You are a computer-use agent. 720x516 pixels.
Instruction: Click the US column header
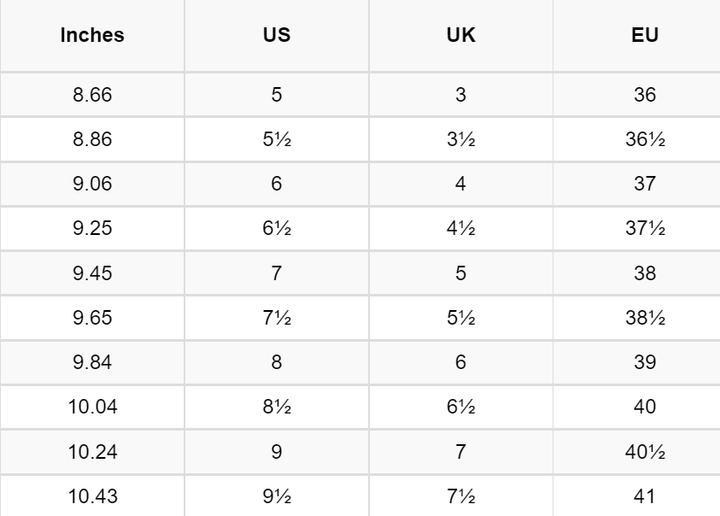276,35
